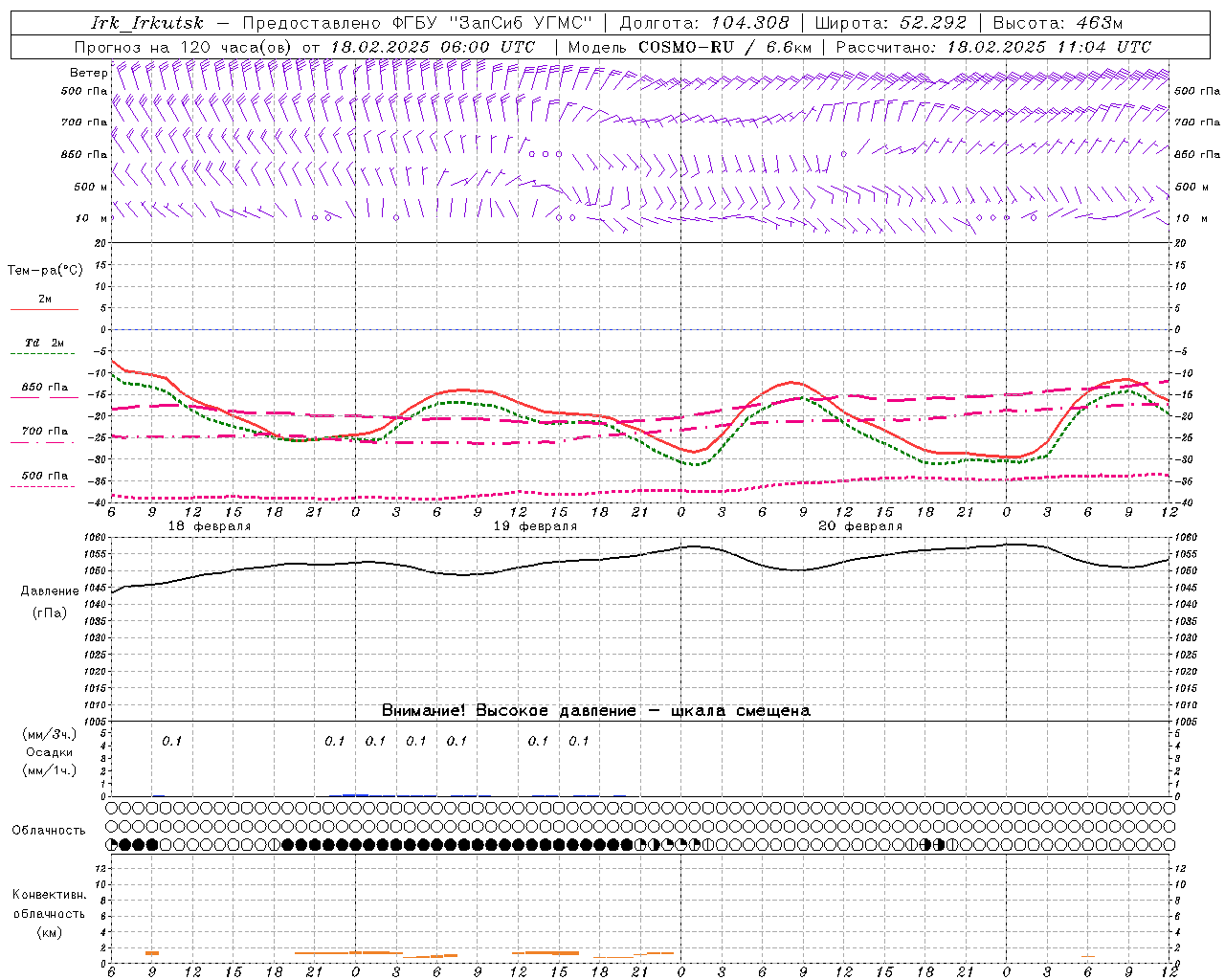Click the "(мм/1ч.)" precipitation unit label

point(50,770)
